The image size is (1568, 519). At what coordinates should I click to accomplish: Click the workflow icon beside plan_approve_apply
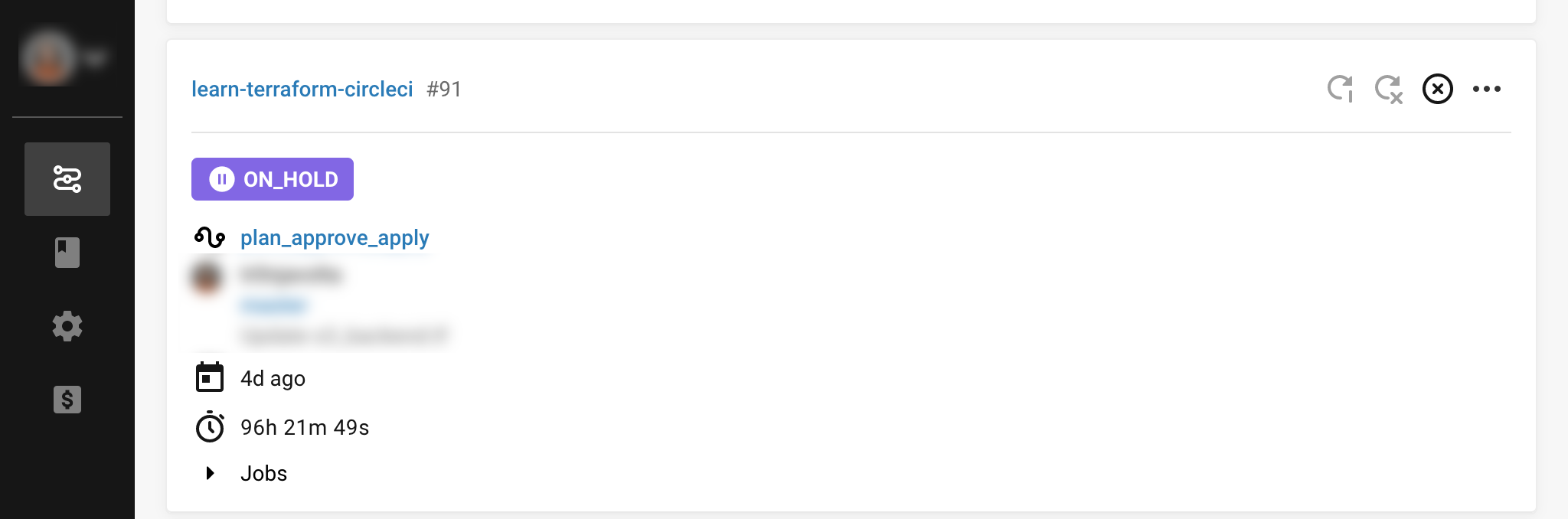pyautogui.click(x=209, y=238)
